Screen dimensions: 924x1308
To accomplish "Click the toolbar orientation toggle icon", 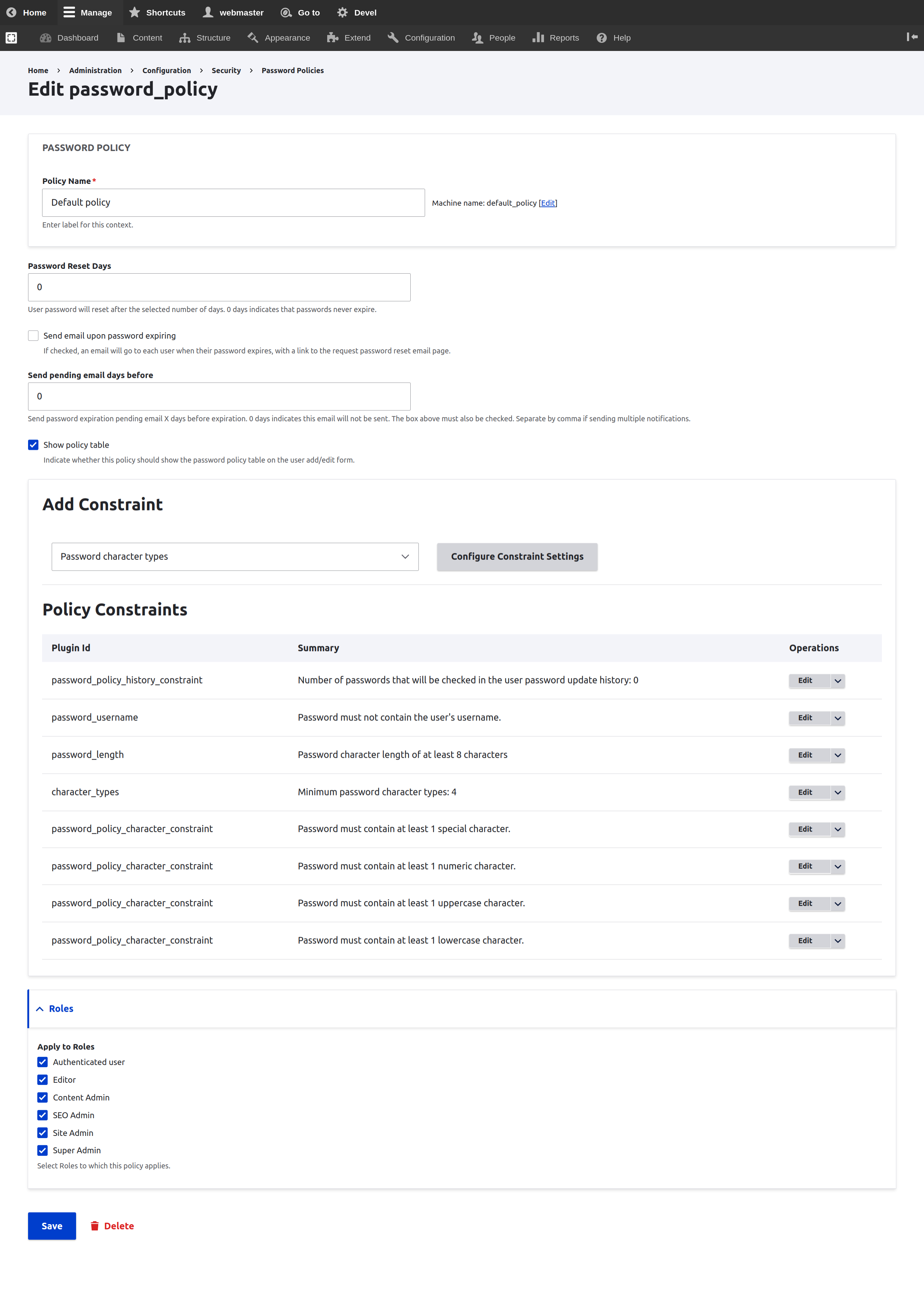I will click(x=911, y=37).
